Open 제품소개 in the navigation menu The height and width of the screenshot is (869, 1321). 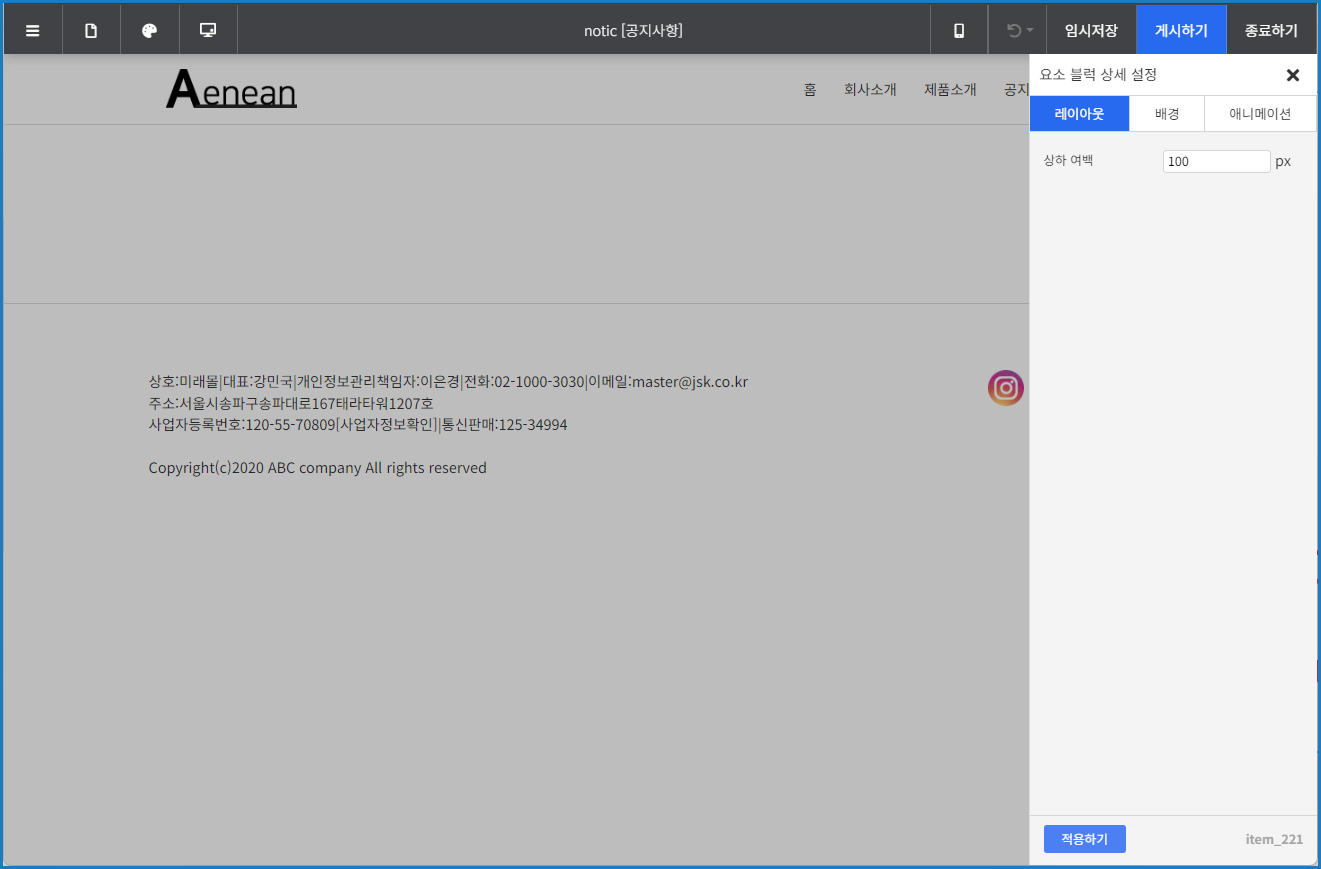(950, 90)
